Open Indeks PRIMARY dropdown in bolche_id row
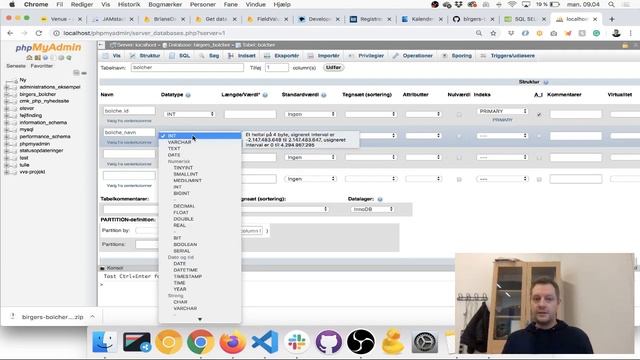 click(502, 111)
